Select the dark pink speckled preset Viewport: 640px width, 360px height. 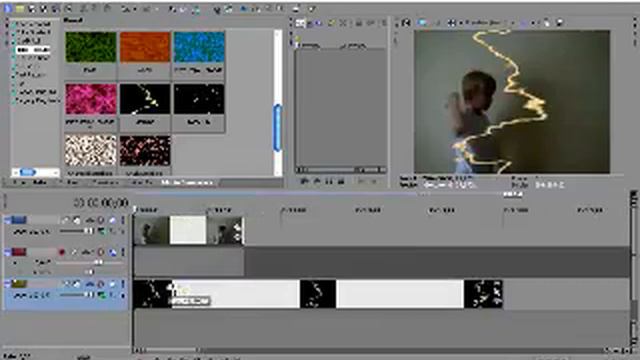(144, 151)
